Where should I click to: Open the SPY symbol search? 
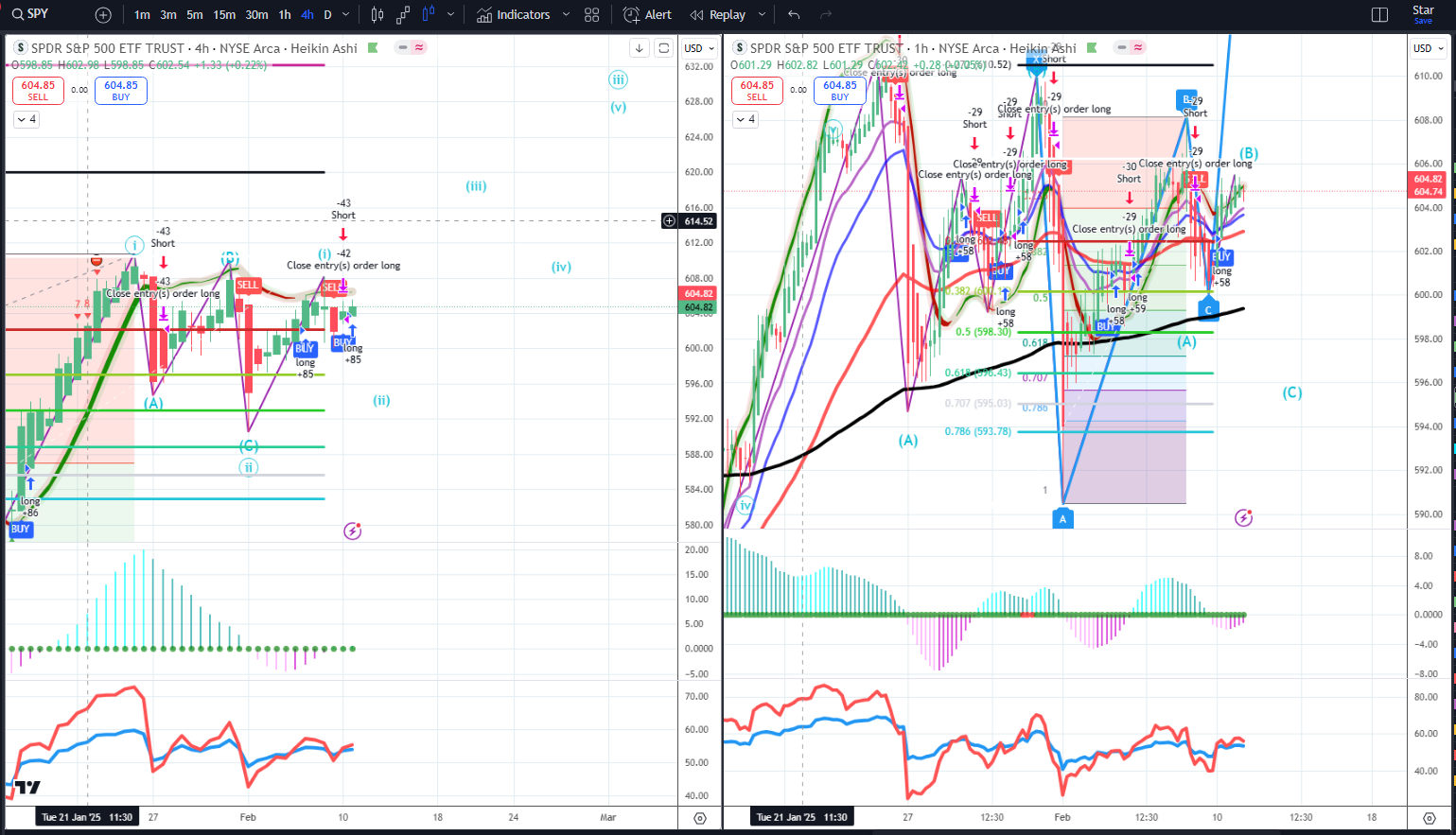click(30, 14)
